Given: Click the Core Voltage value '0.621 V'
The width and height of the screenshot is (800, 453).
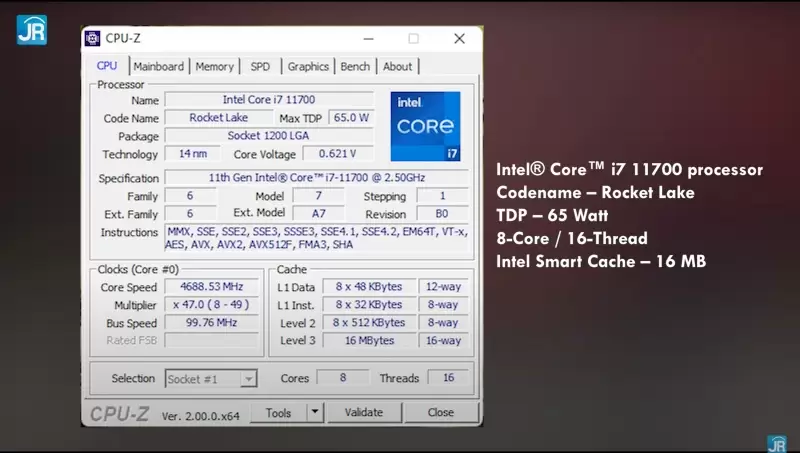Looking at the screenshot, I should [x=338, y=154].
